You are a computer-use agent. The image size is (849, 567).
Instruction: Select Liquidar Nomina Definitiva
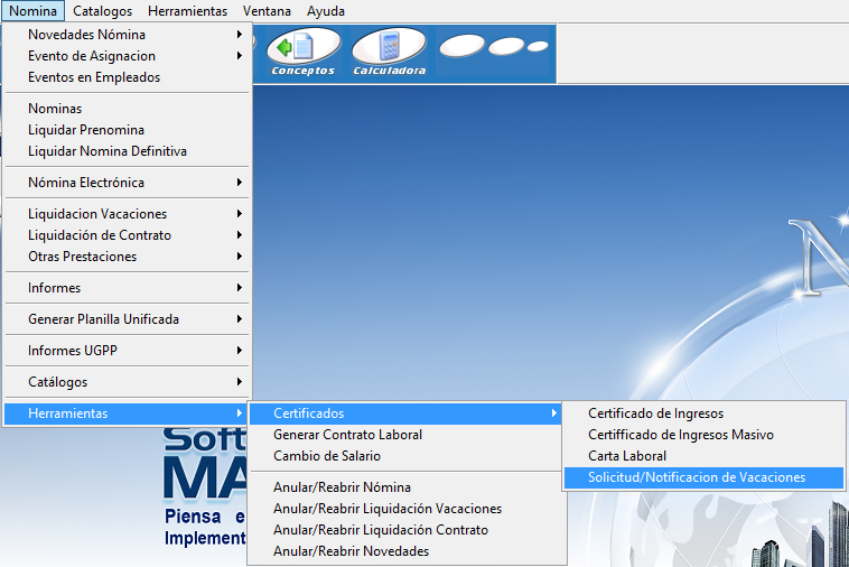click(127, 151)
